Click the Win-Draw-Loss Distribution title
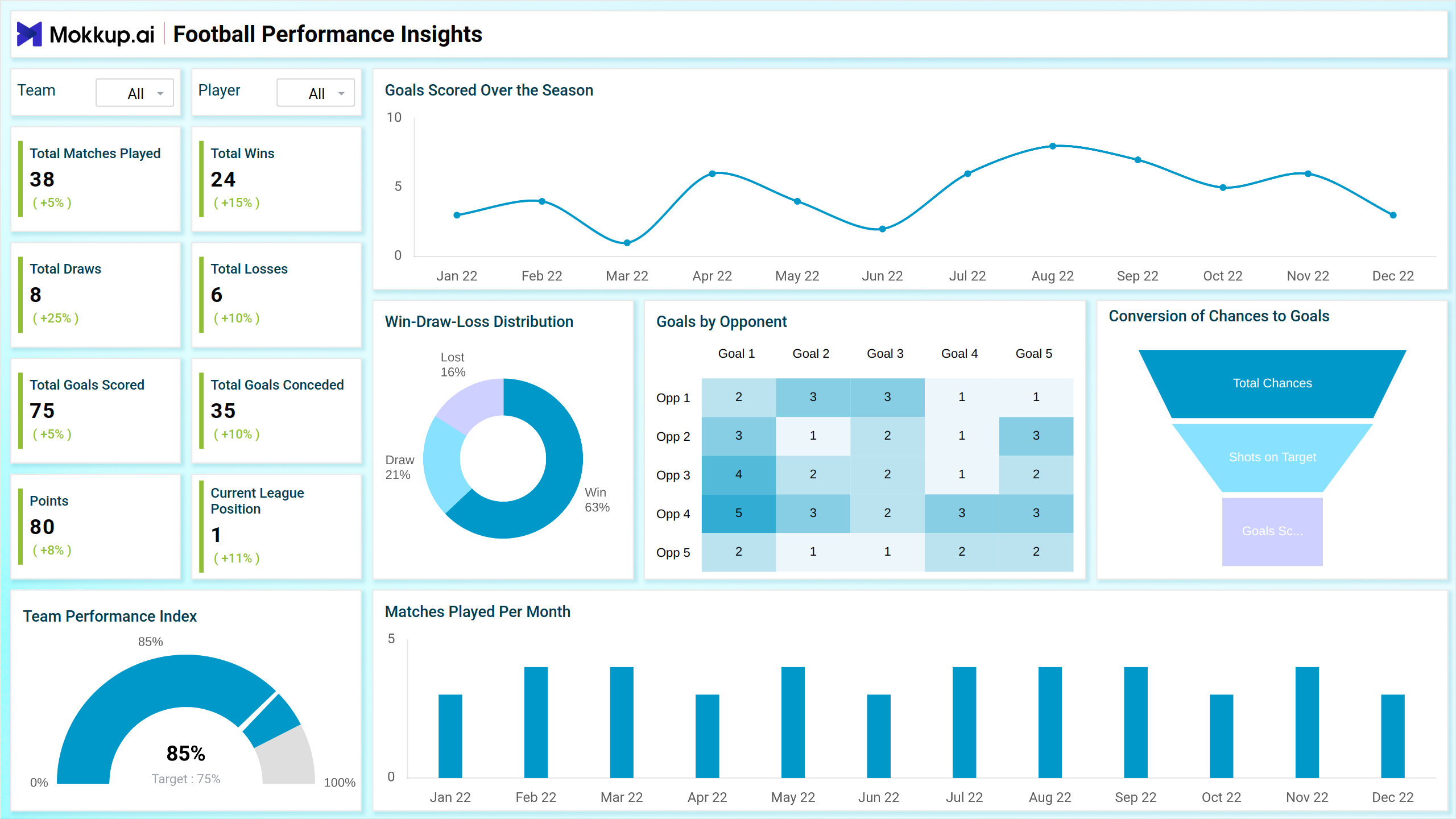This screenshot has width=1456, height=819. (x=479, y=322)
